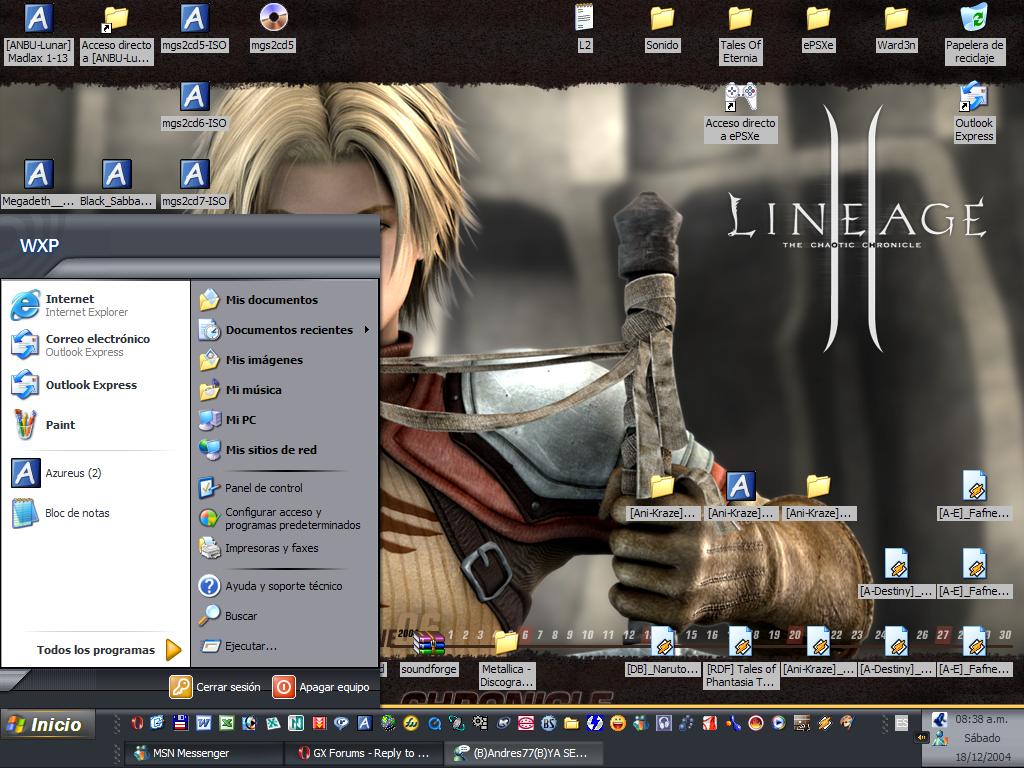Open QuickTime player from the quick launch bar
Screen dimensions: 1024x768
(x=434, y=723)
